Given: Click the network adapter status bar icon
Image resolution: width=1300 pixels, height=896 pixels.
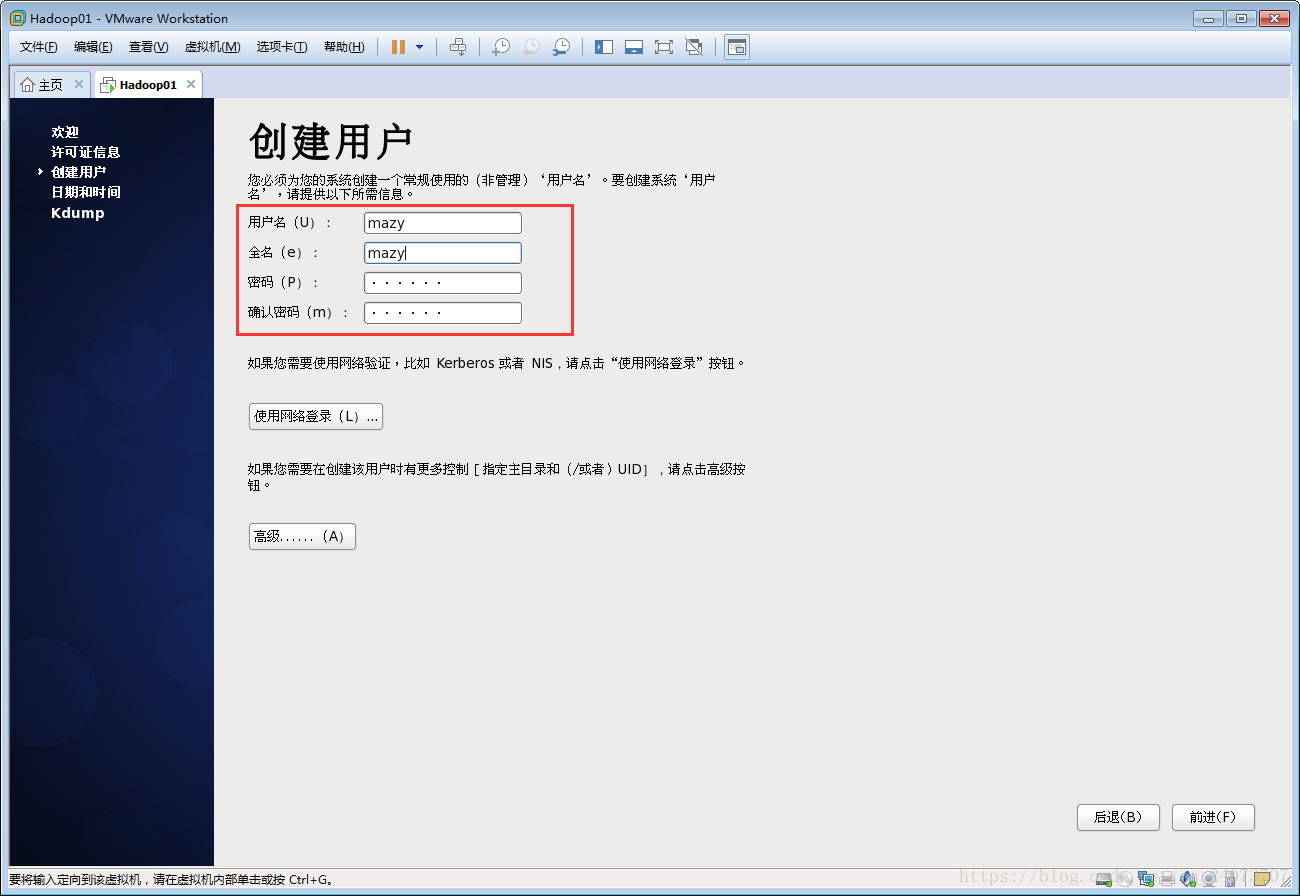Looking at the screenshot, I should (x=1146, y=879).
